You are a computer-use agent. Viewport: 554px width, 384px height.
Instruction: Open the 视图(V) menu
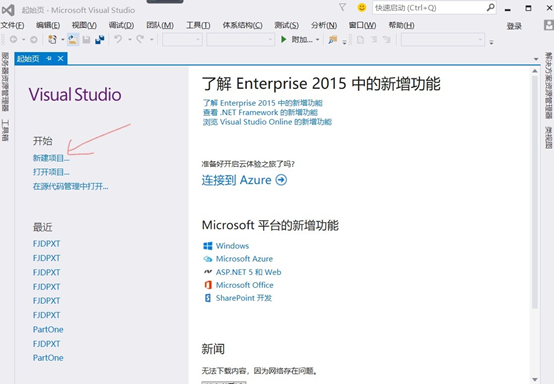tap(84, 25)
